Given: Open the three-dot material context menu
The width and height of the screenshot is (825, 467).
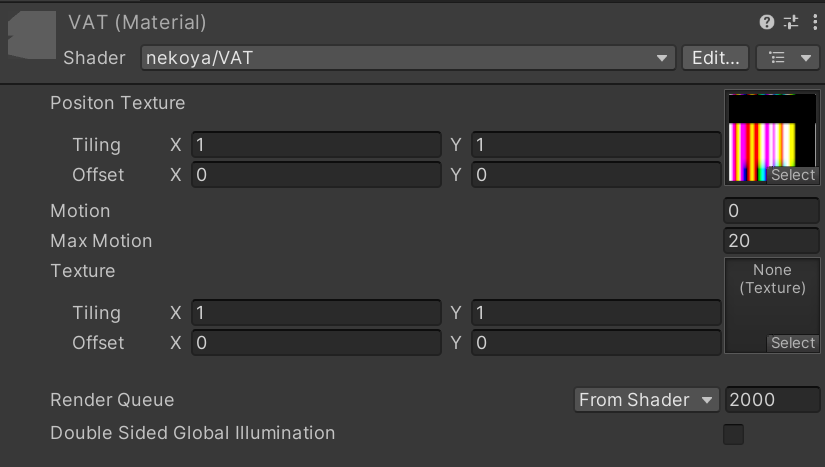Looking at the screenshot, I should 814,22.
